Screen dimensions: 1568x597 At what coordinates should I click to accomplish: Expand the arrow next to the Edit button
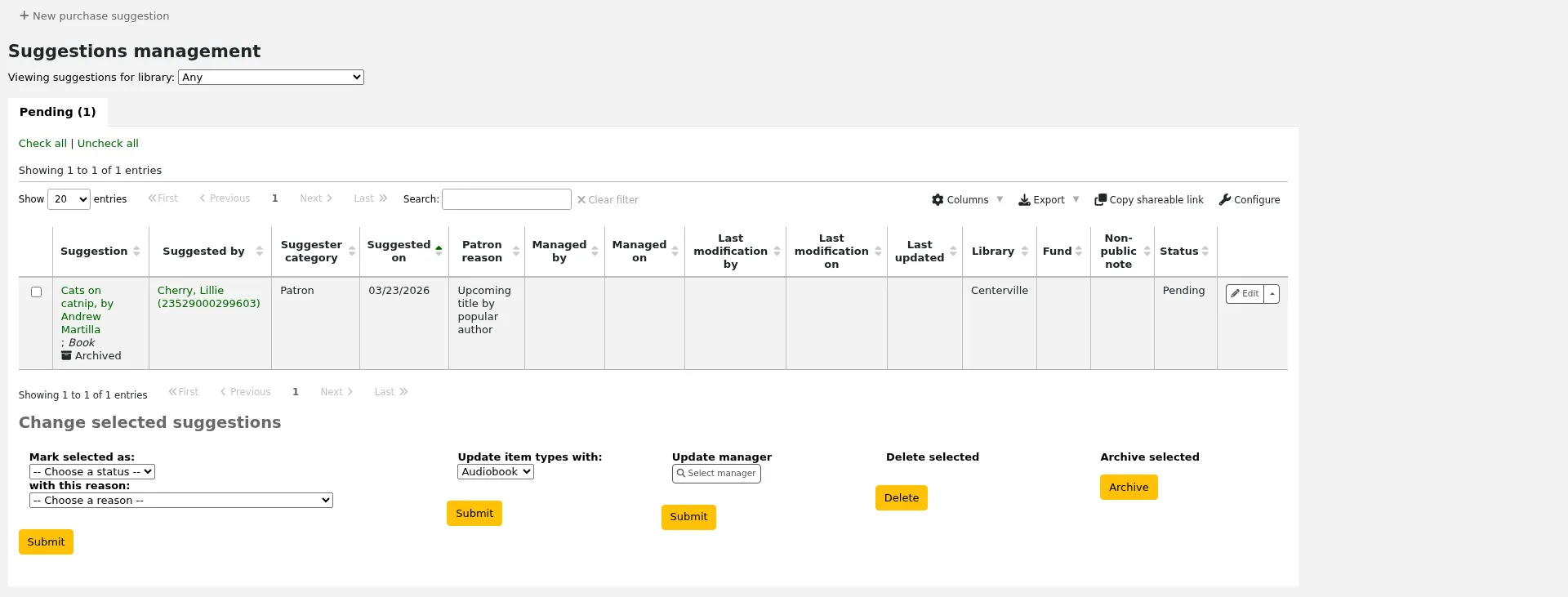click(1272, 293)
